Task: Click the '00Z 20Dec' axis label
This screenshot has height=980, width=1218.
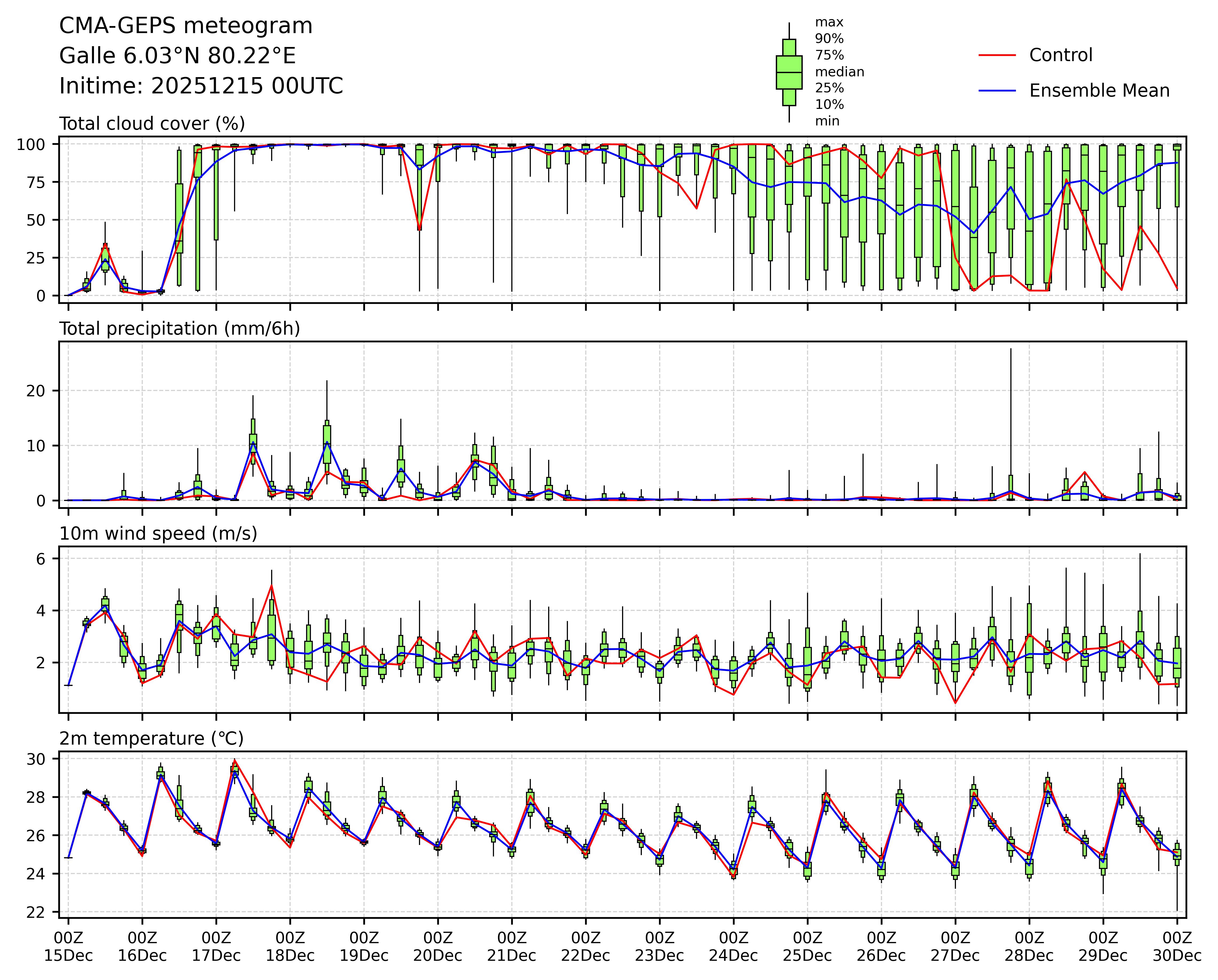Action: point(438,947)
